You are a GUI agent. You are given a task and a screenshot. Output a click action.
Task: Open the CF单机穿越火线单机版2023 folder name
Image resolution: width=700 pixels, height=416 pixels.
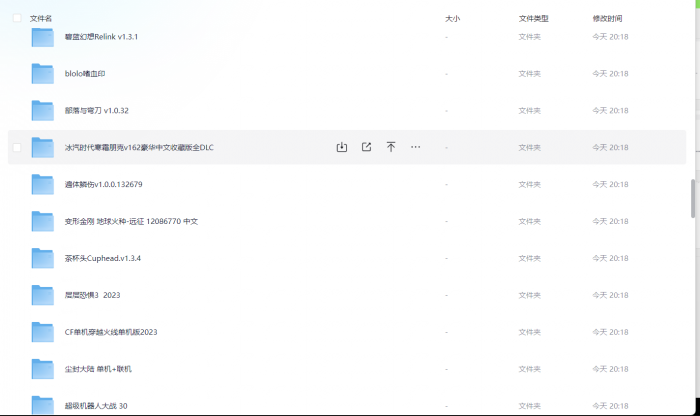coord(111,332)
